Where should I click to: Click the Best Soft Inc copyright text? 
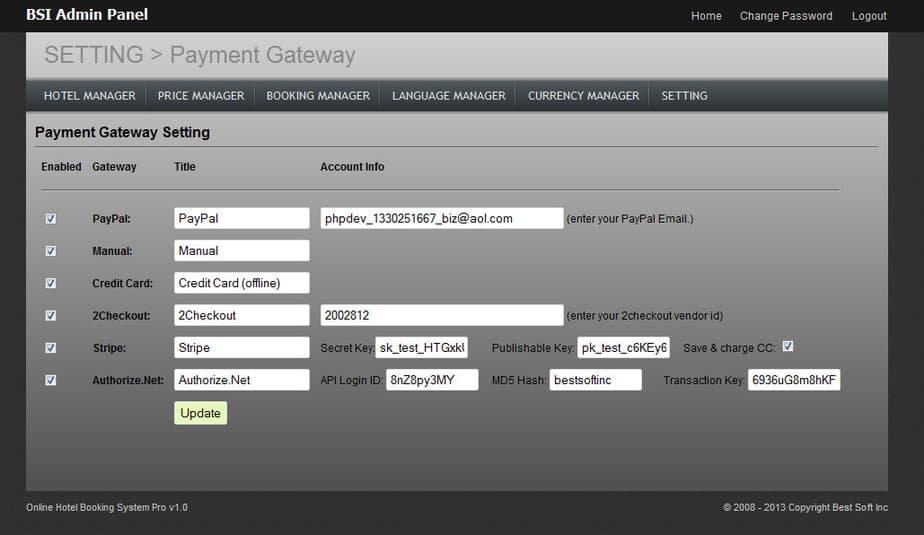[806, 507]
